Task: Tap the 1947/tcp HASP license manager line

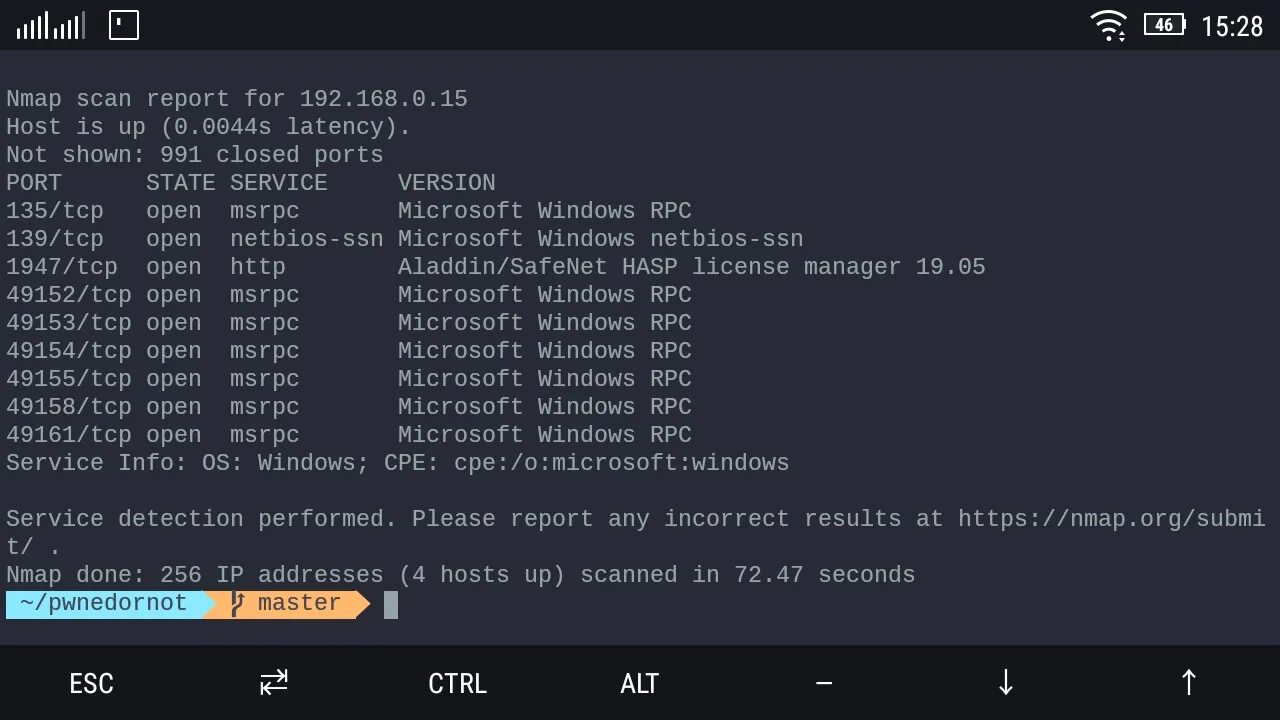Action: point(495,267)
